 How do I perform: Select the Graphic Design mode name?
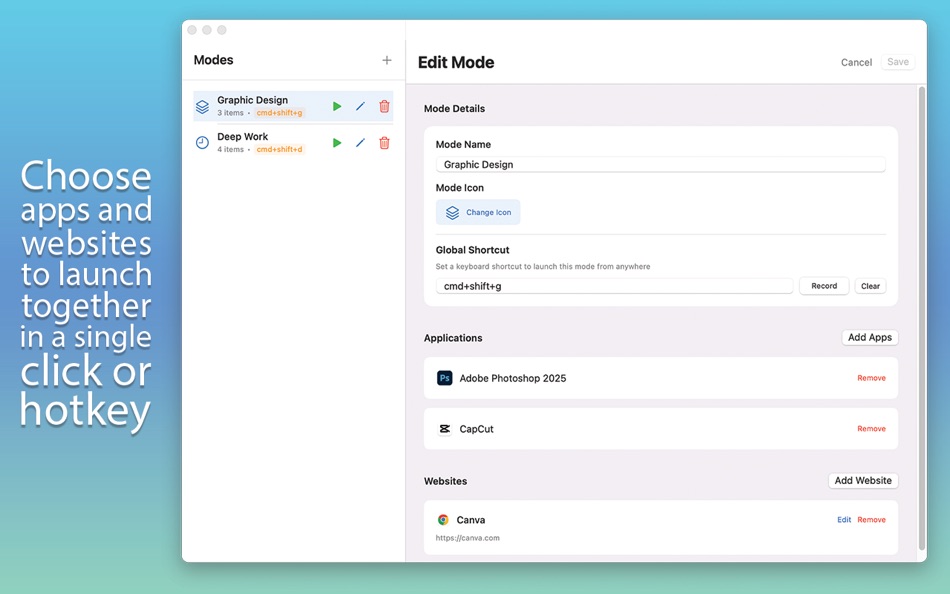(253, 100)
